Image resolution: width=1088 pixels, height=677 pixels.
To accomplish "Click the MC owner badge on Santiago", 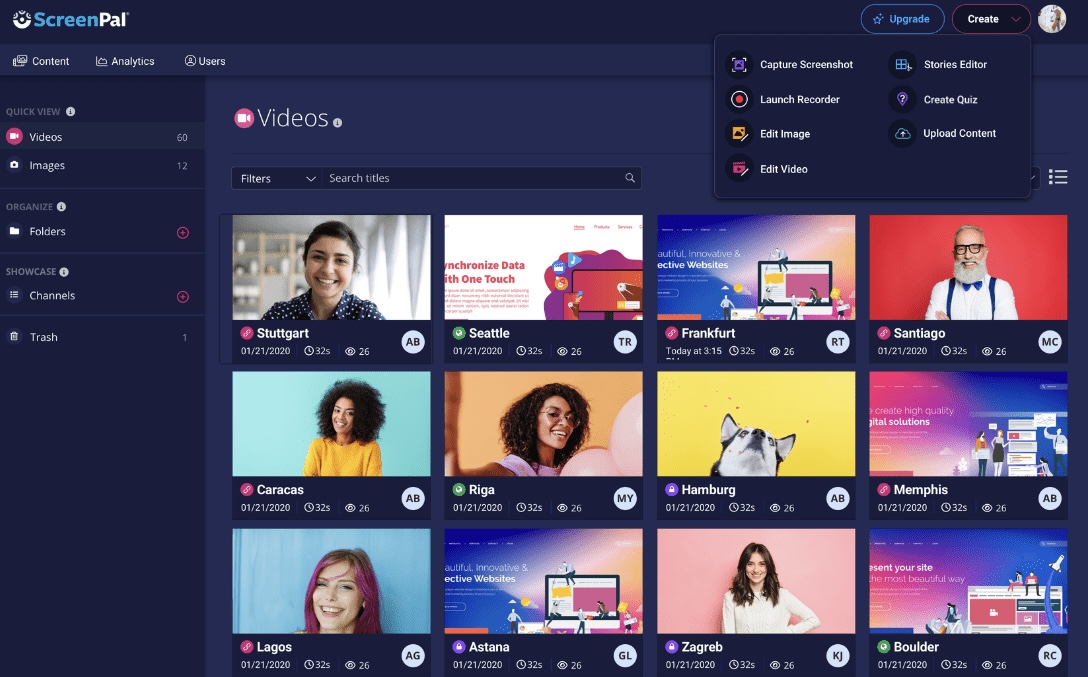I will tap(1050, 342).
